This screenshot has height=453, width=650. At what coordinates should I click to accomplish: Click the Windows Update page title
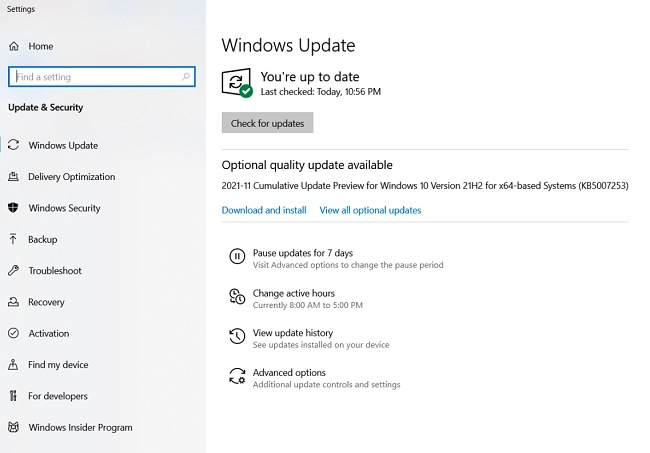pyautogui.click(x=289, y=45)
